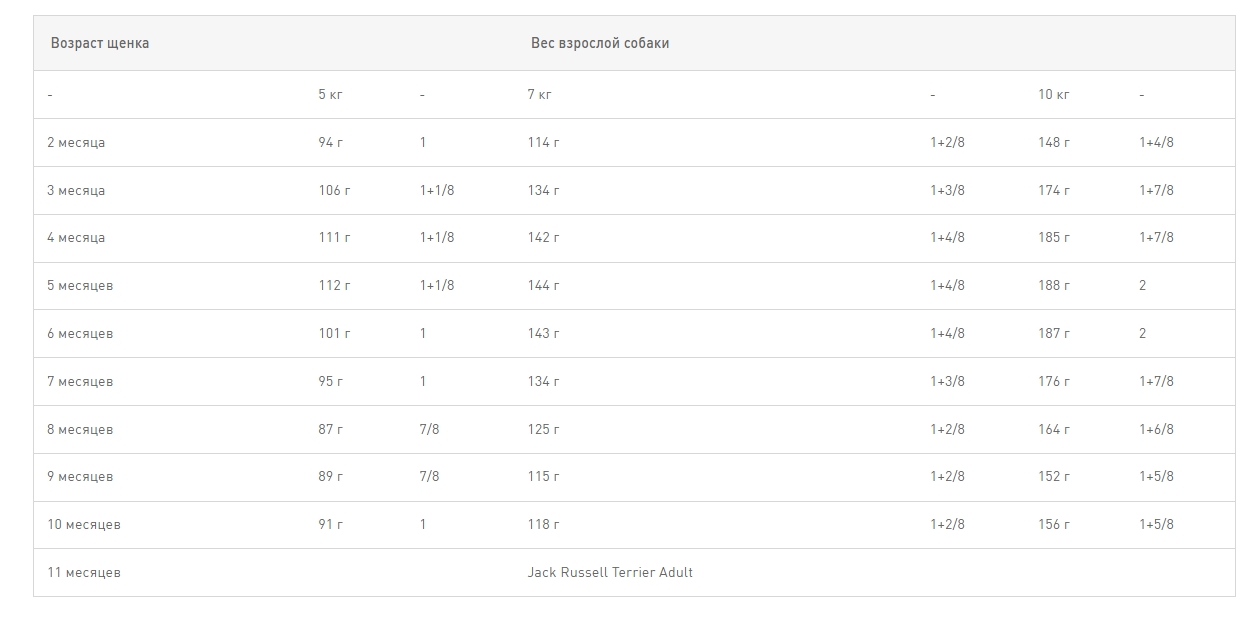Click the '94 г' cell

[330, 142]
